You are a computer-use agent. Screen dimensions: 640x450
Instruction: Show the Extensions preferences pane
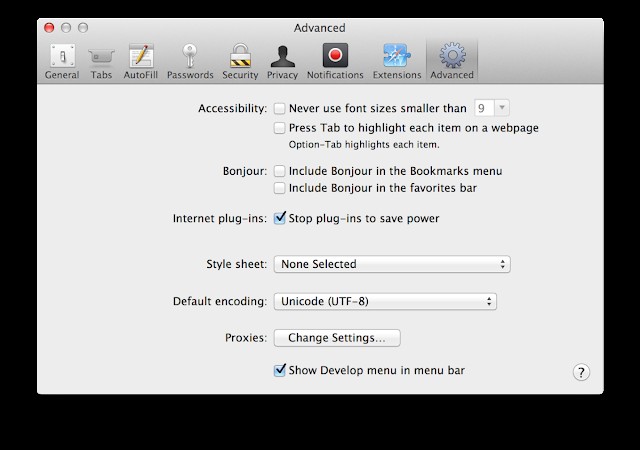tap(397, 59)
